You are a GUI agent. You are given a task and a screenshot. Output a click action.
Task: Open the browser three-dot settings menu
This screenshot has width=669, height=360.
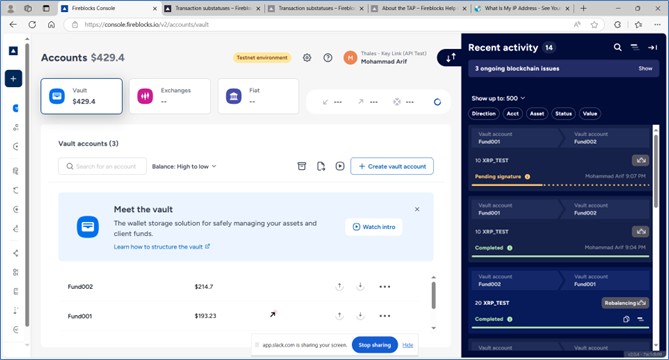[657, 25]
